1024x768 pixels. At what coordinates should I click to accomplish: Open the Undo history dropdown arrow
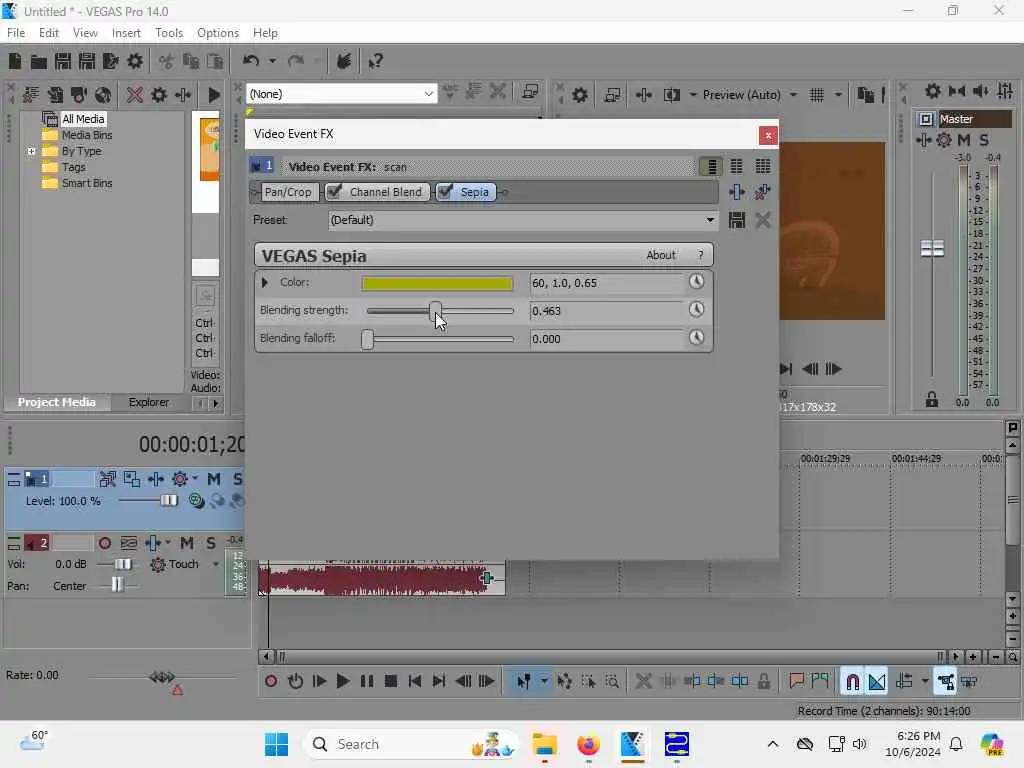(272, 61)
